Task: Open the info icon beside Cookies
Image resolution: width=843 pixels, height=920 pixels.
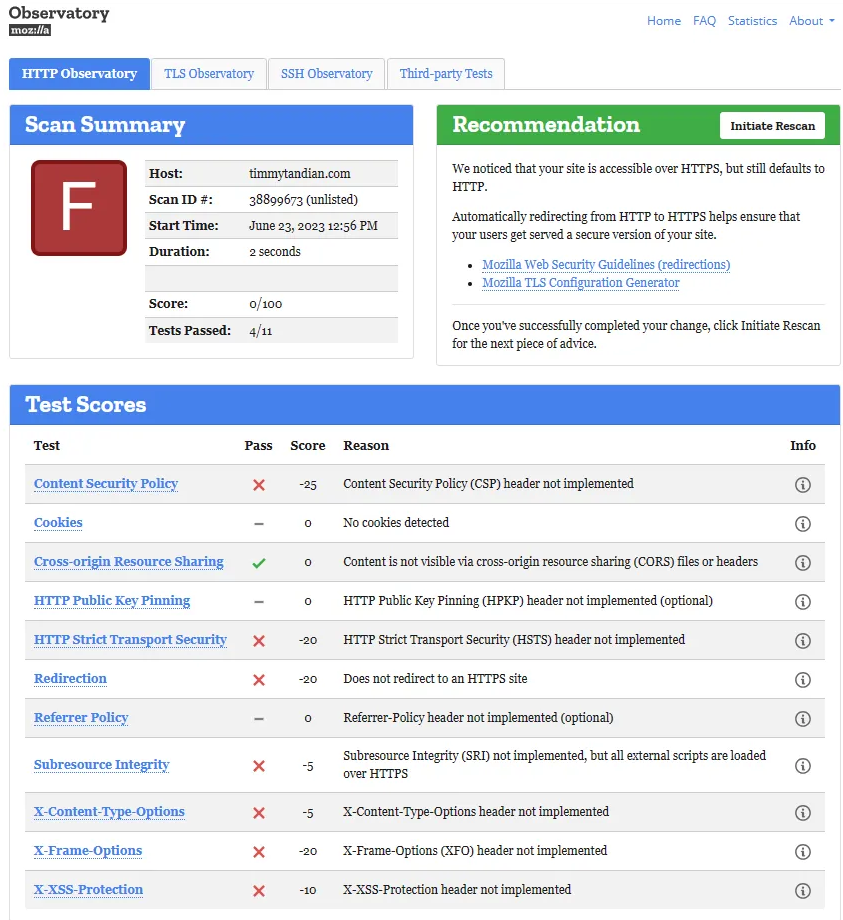Action: click(803, 523)
